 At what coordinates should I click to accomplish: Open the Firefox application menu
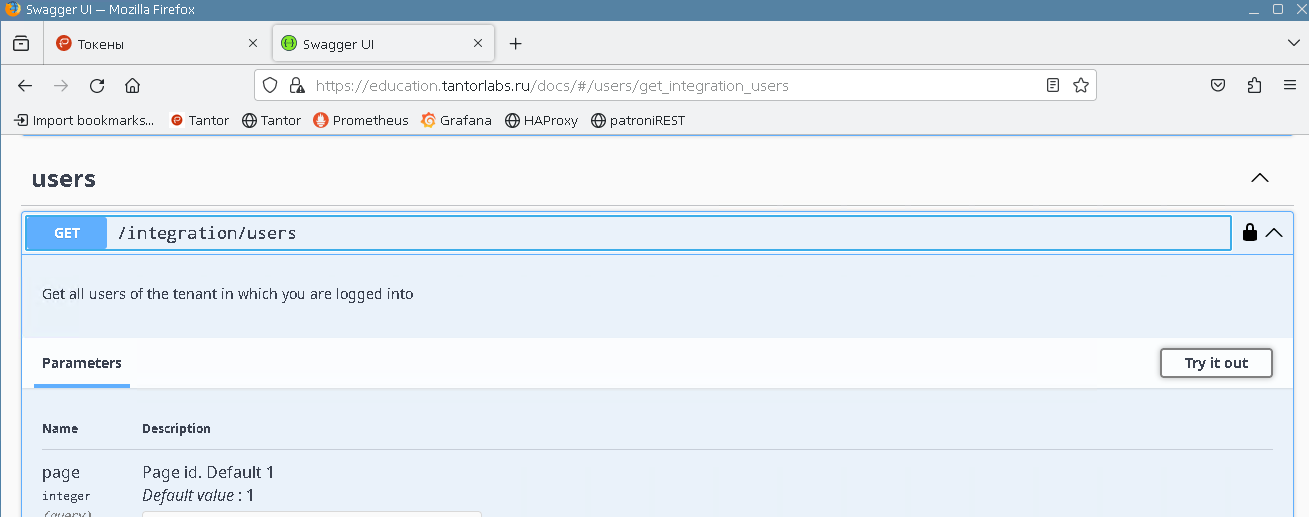1290,86
